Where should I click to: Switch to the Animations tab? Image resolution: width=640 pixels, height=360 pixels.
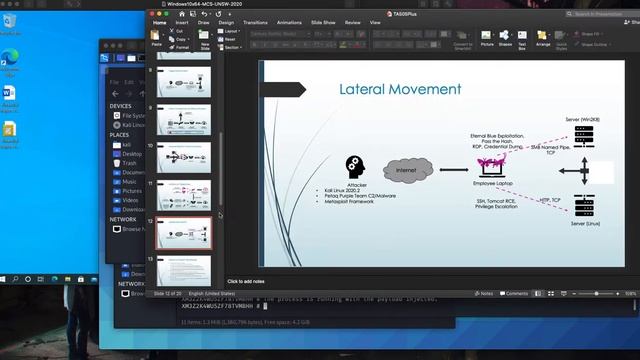pos(289,22)
